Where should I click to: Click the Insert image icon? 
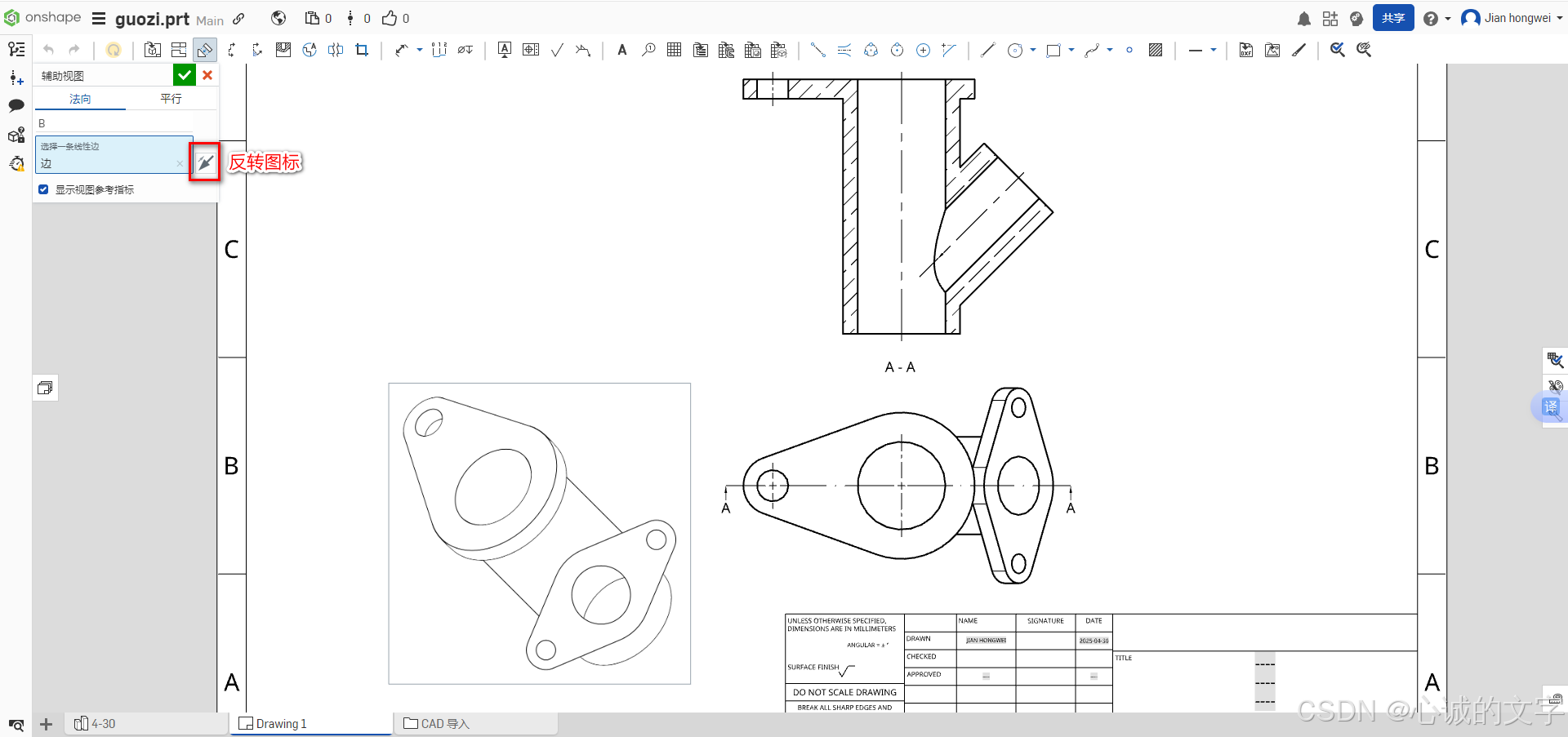point(1272,50)
